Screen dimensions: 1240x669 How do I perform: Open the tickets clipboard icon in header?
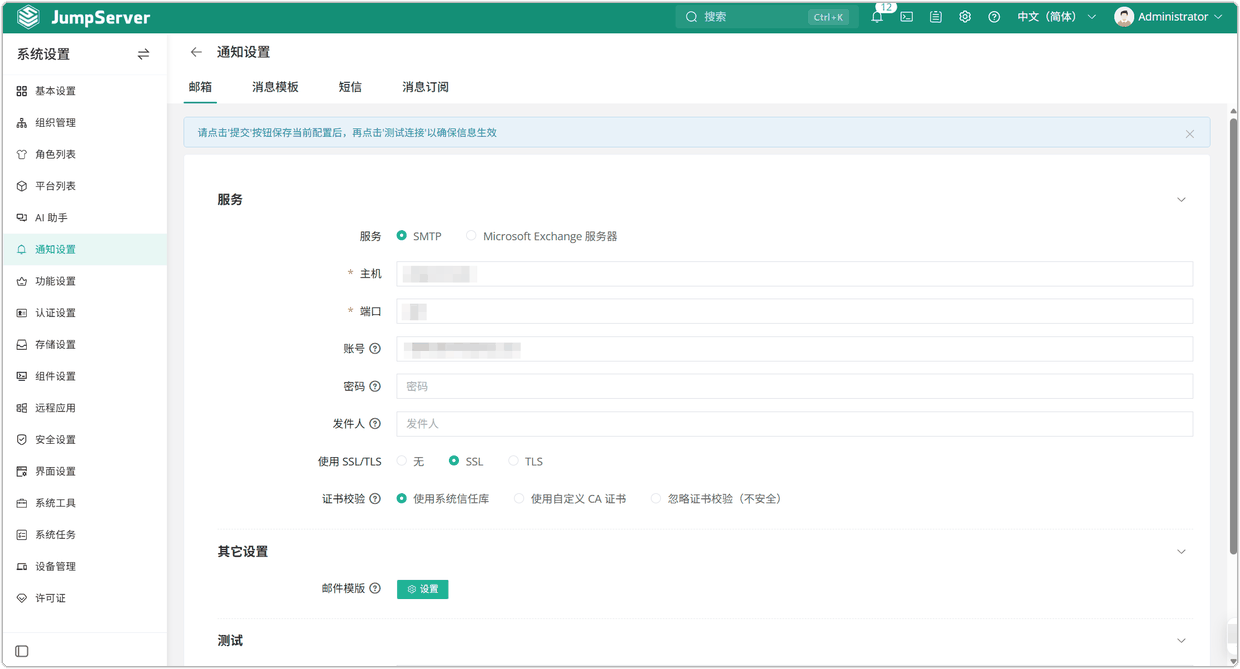click(935, 17)
